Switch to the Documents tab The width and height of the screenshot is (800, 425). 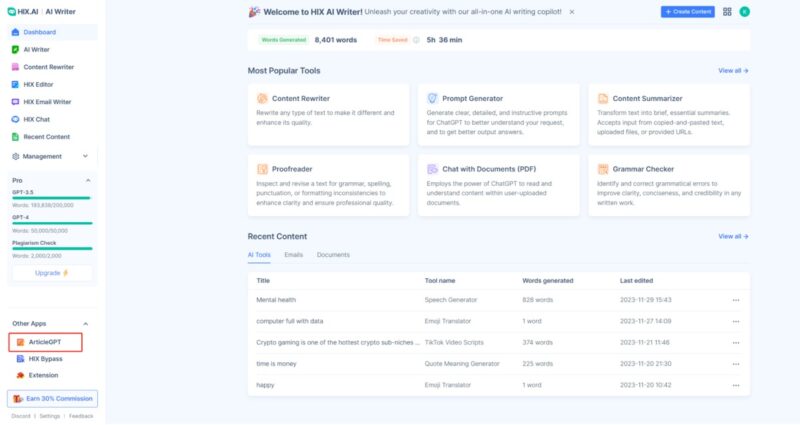[x=333, y=255]
